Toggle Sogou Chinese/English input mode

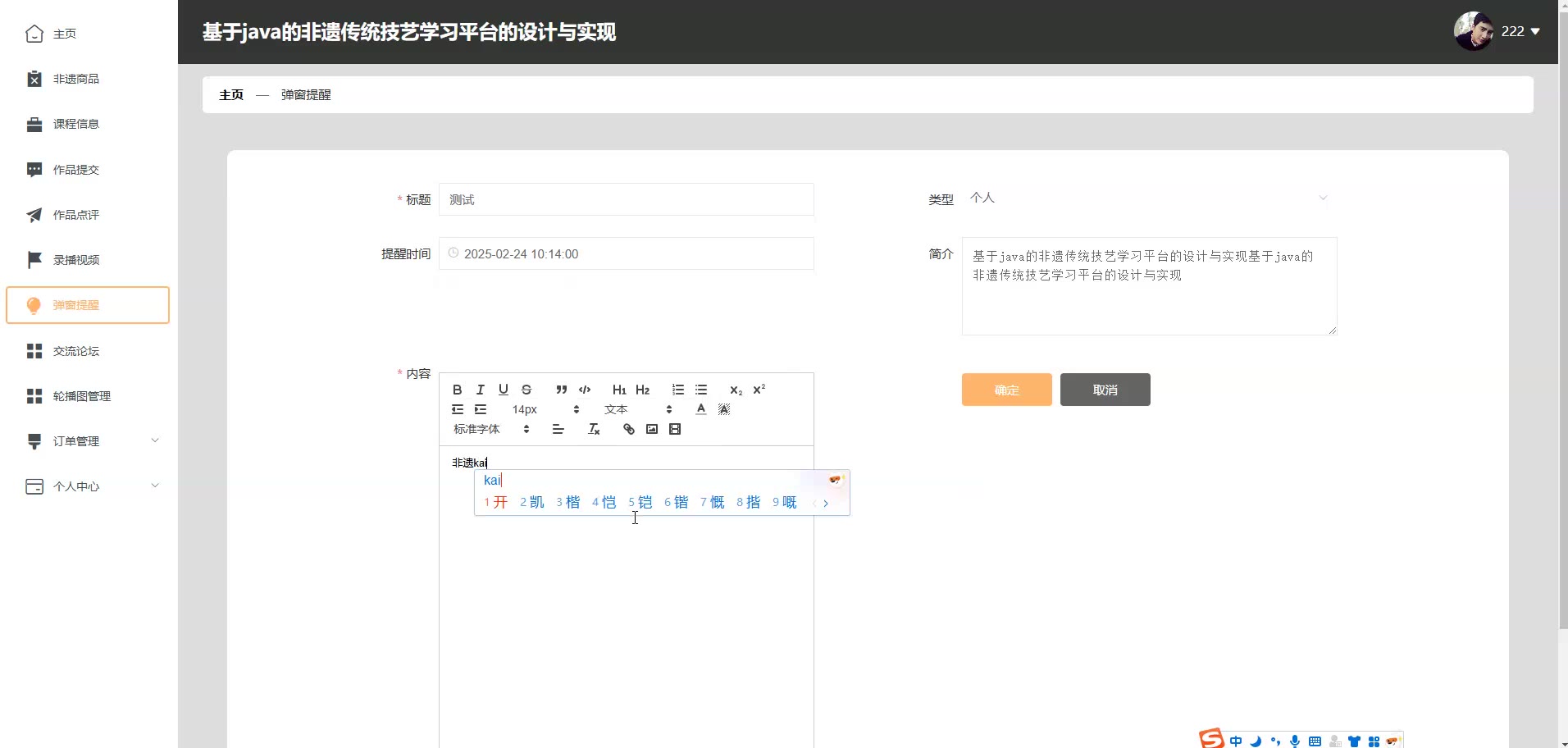coord(1236,741)
